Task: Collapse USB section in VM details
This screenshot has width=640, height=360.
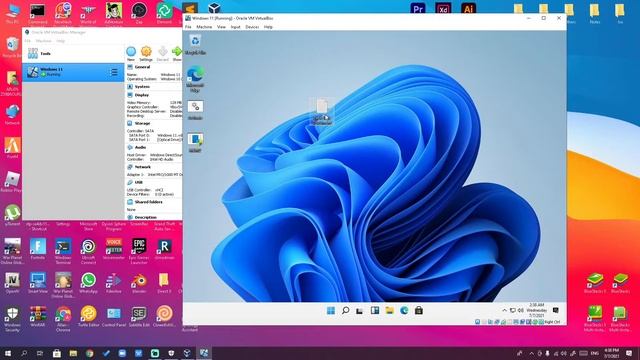Action: click(x=138, y=182)
